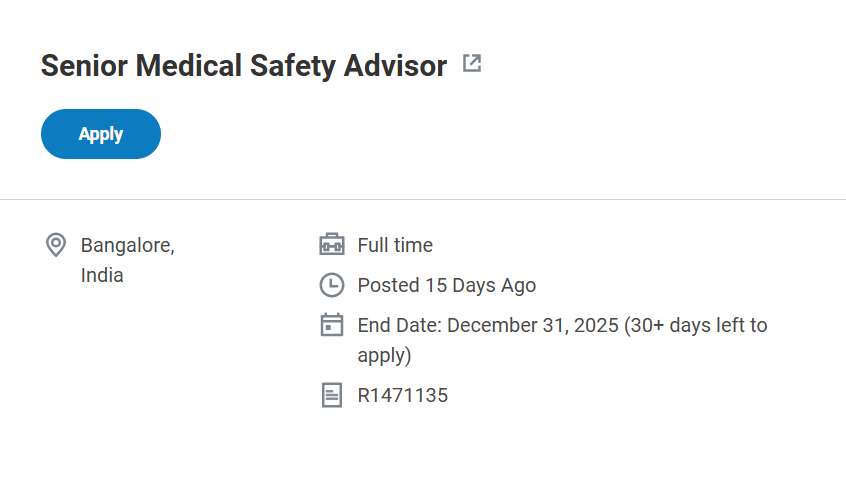846x480 pixels.
Task: Click the Apply button
Action: click(100, 134)
